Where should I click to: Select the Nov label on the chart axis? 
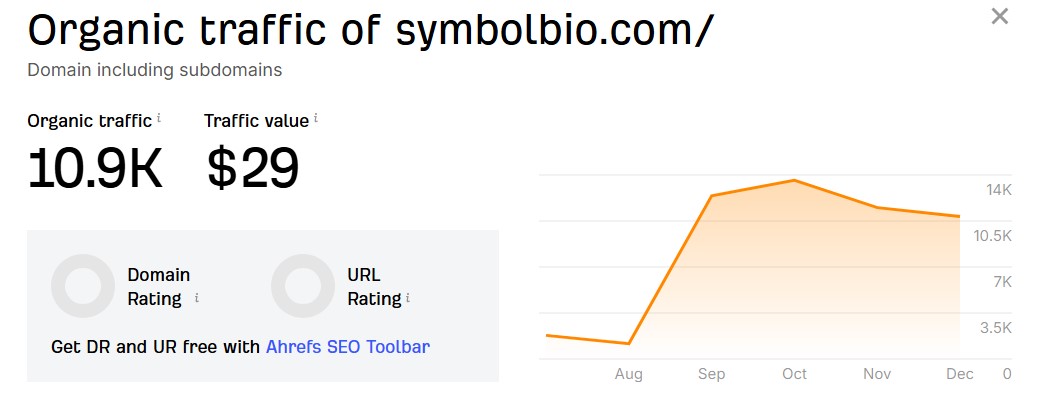click(x=877, y=374)
